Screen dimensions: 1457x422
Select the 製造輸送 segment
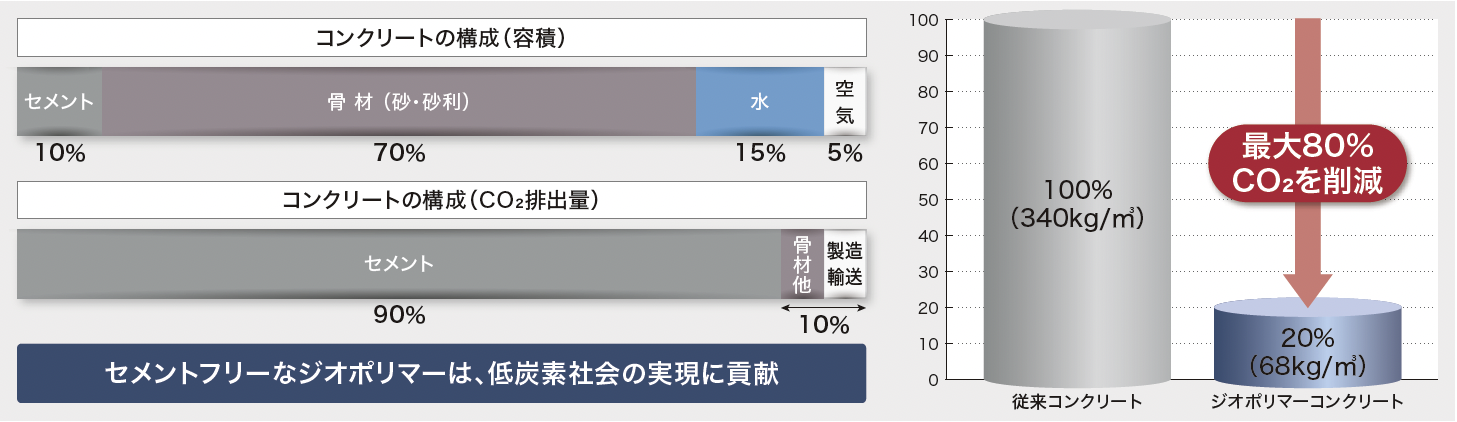point(845,264)
